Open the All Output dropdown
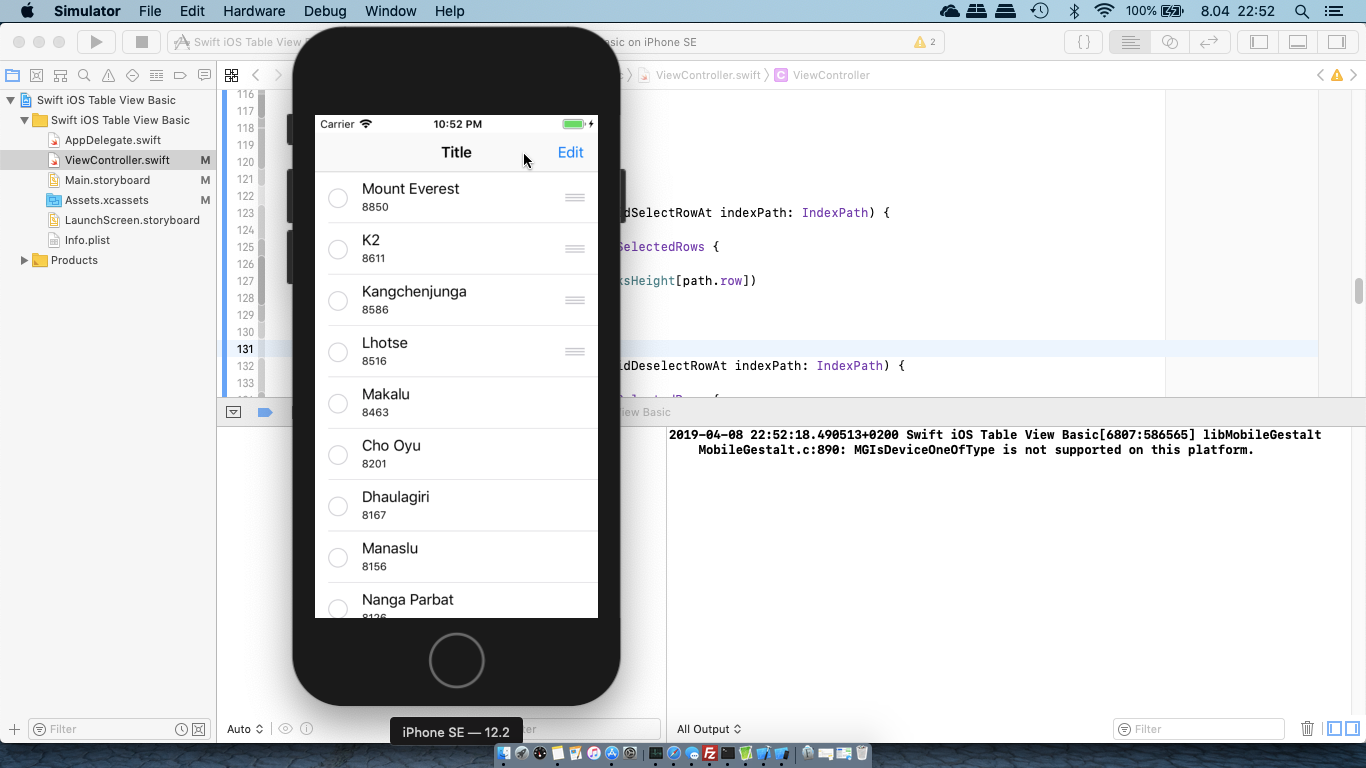 [x=709, y=729]
